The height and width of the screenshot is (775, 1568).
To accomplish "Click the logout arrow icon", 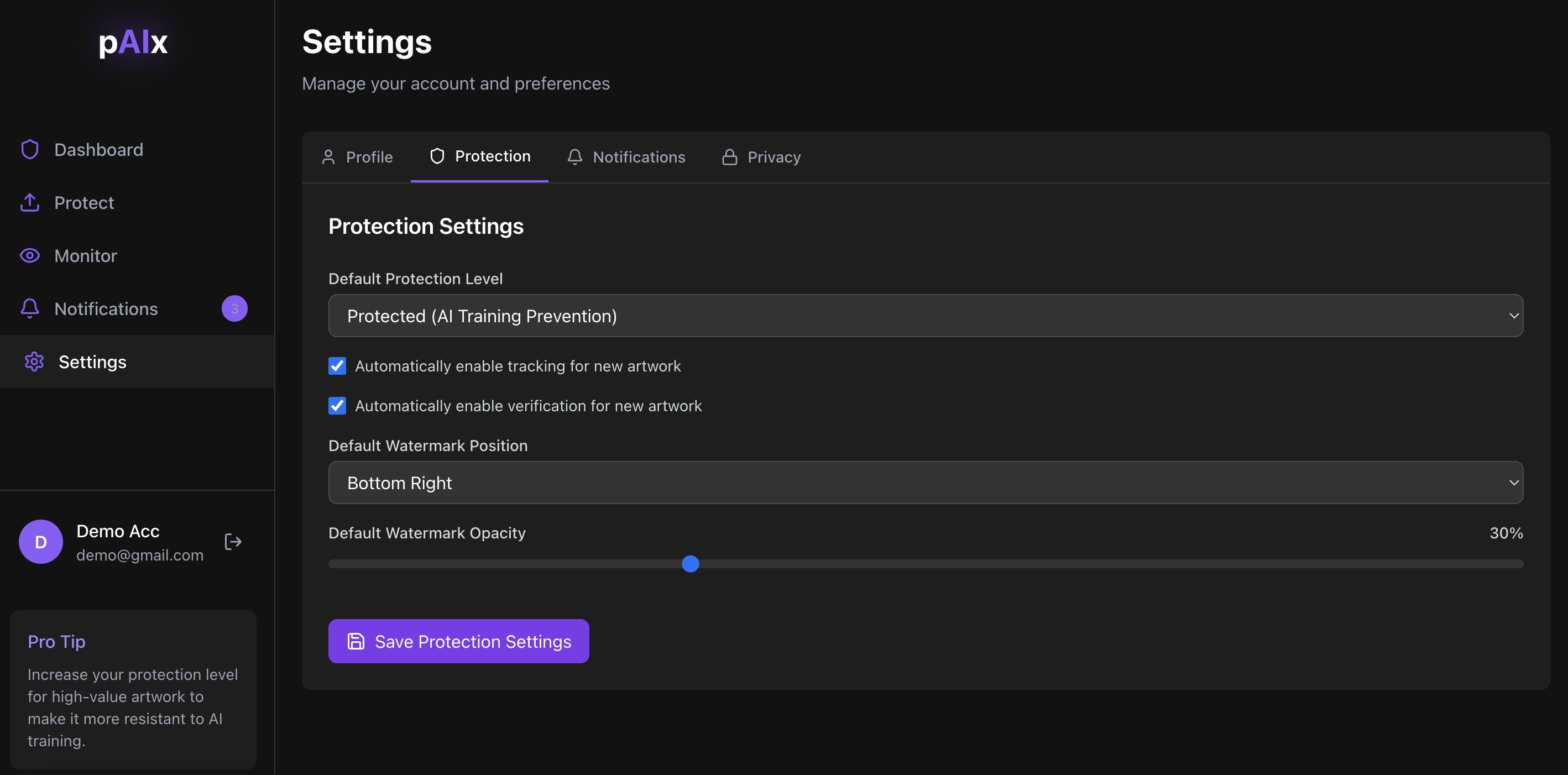I will coord(233,542).
